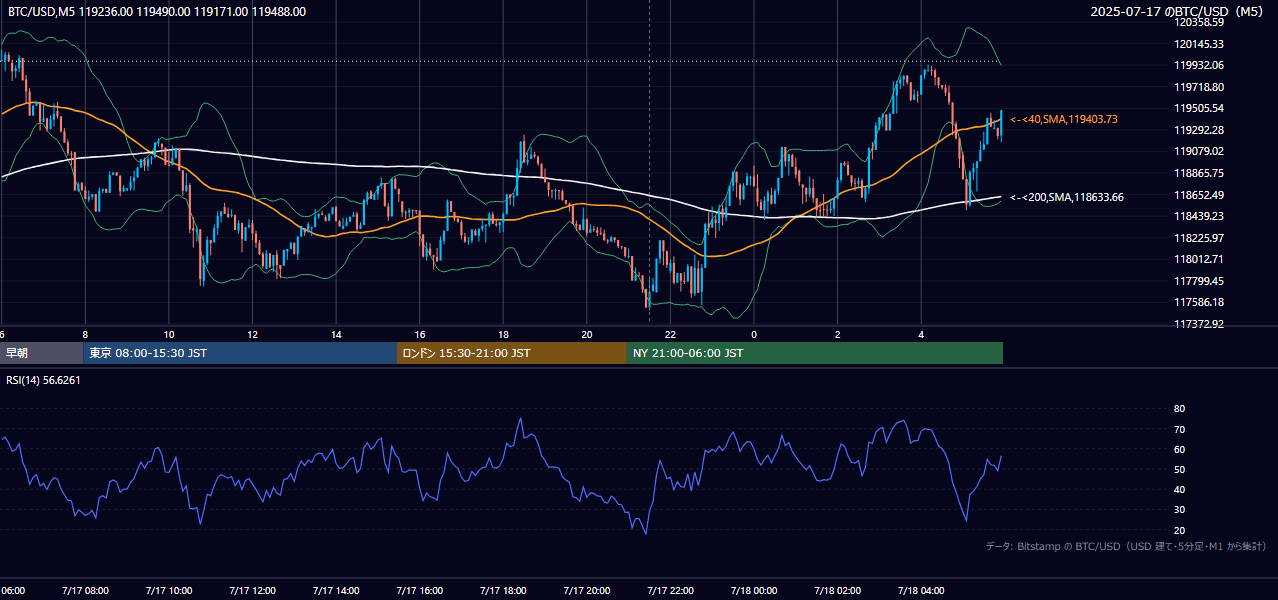Click the BTC/USD,M5 OHLC header text

coord(157,12)
